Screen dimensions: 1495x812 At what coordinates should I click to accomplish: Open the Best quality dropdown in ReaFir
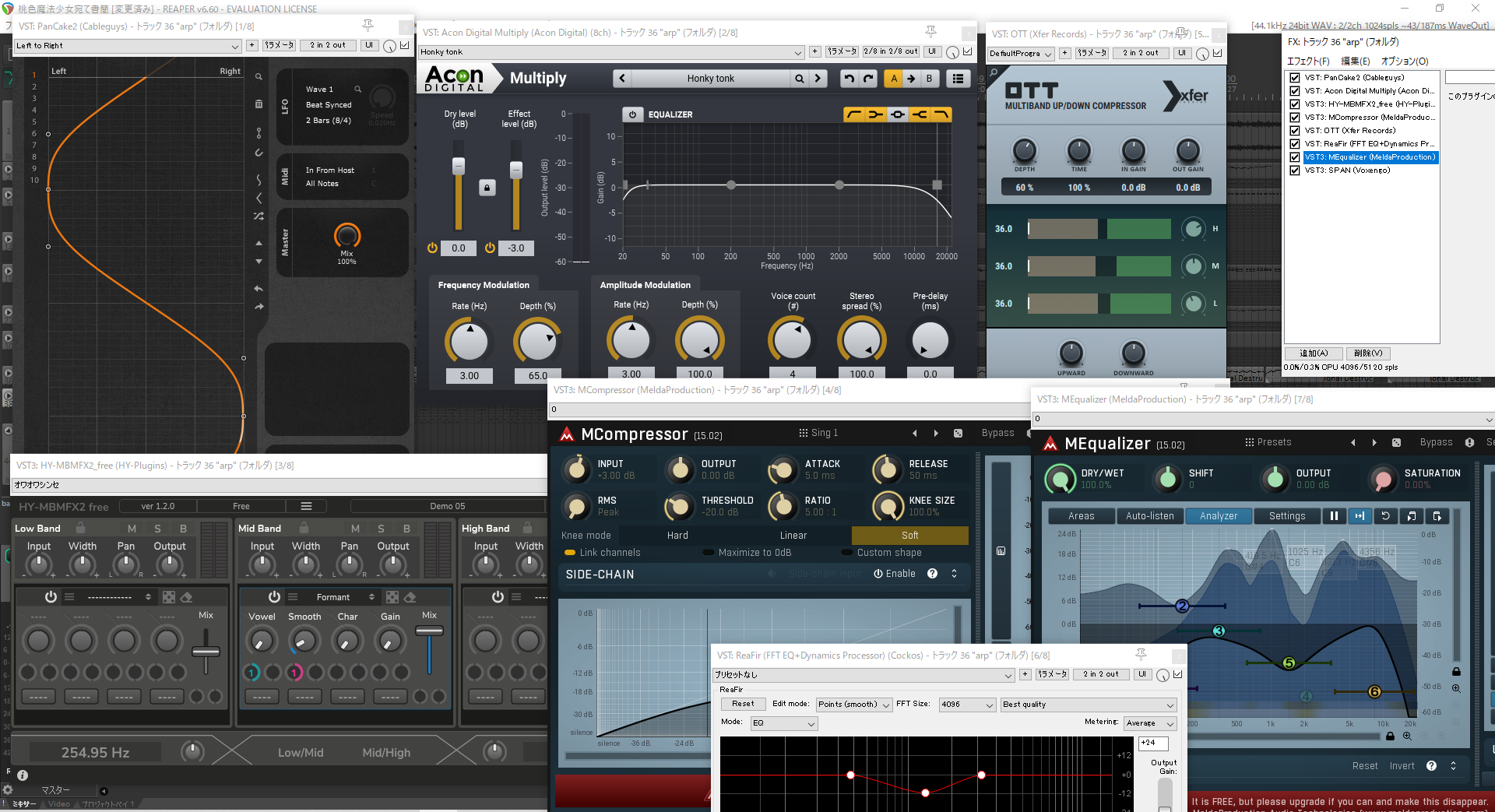pyautogui.click(x=1089, y=705)
